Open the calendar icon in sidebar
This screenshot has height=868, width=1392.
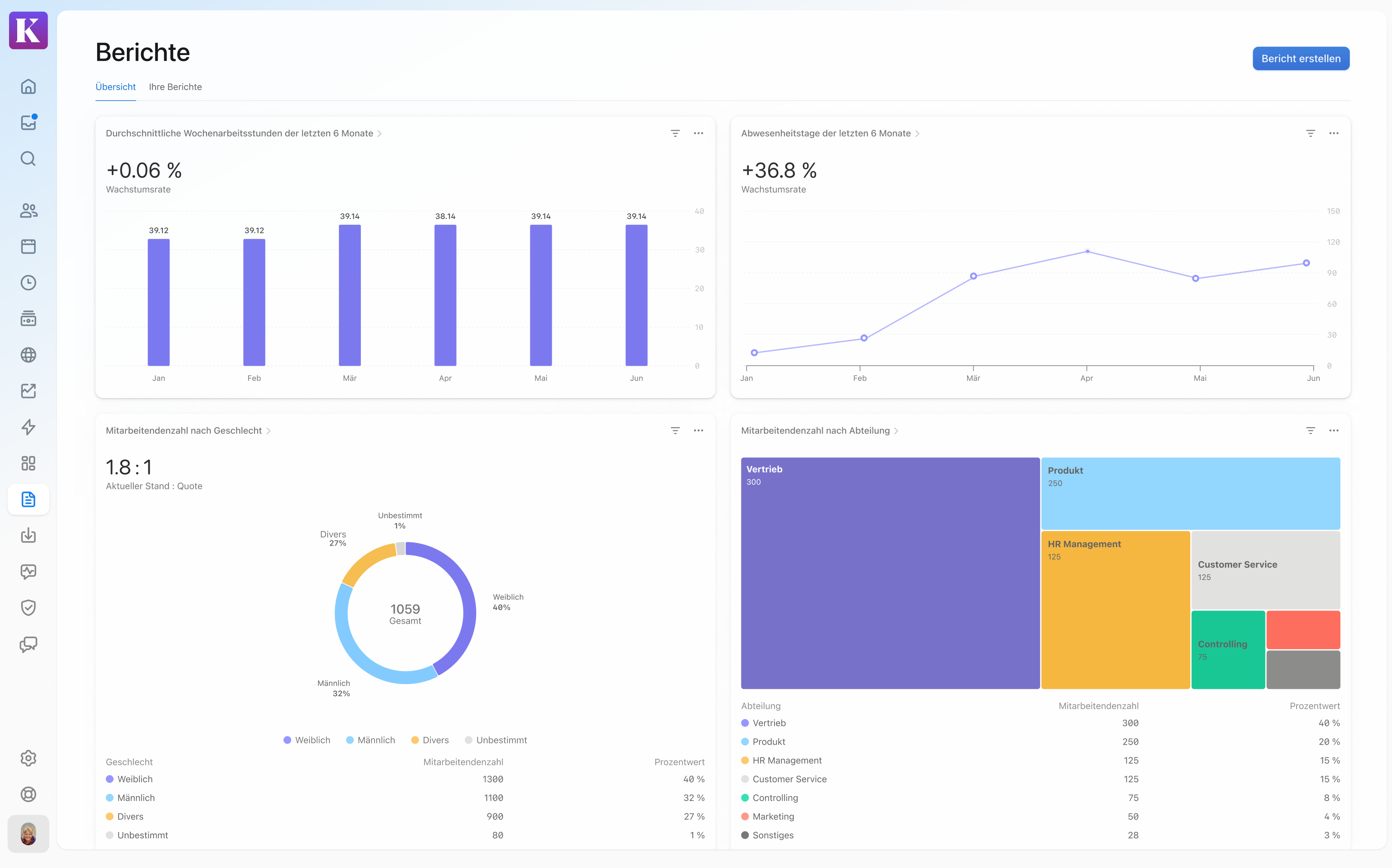pyautogui.click(x=28, y=246)
